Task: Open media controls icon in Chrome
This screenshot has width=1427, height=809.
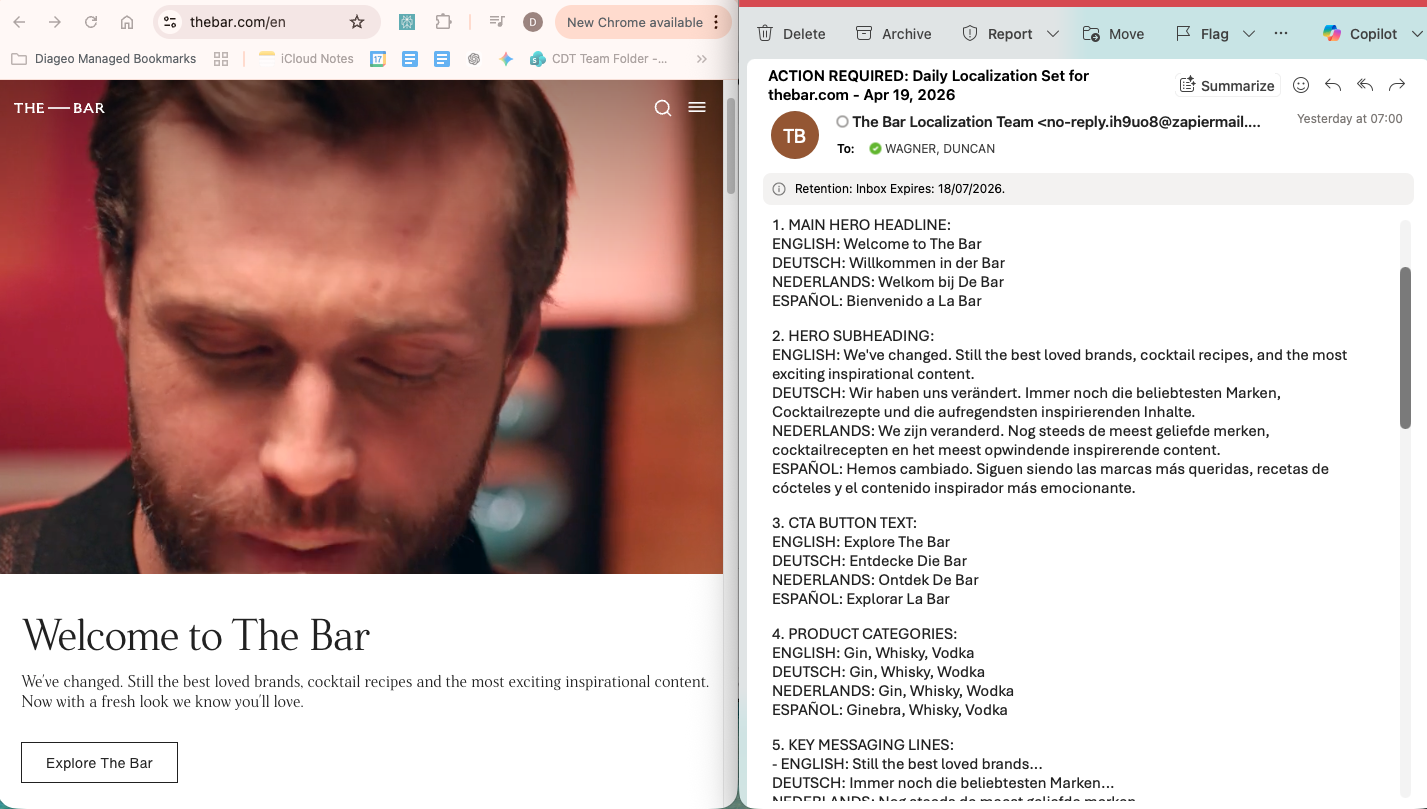Action: [x=497, y=22]
